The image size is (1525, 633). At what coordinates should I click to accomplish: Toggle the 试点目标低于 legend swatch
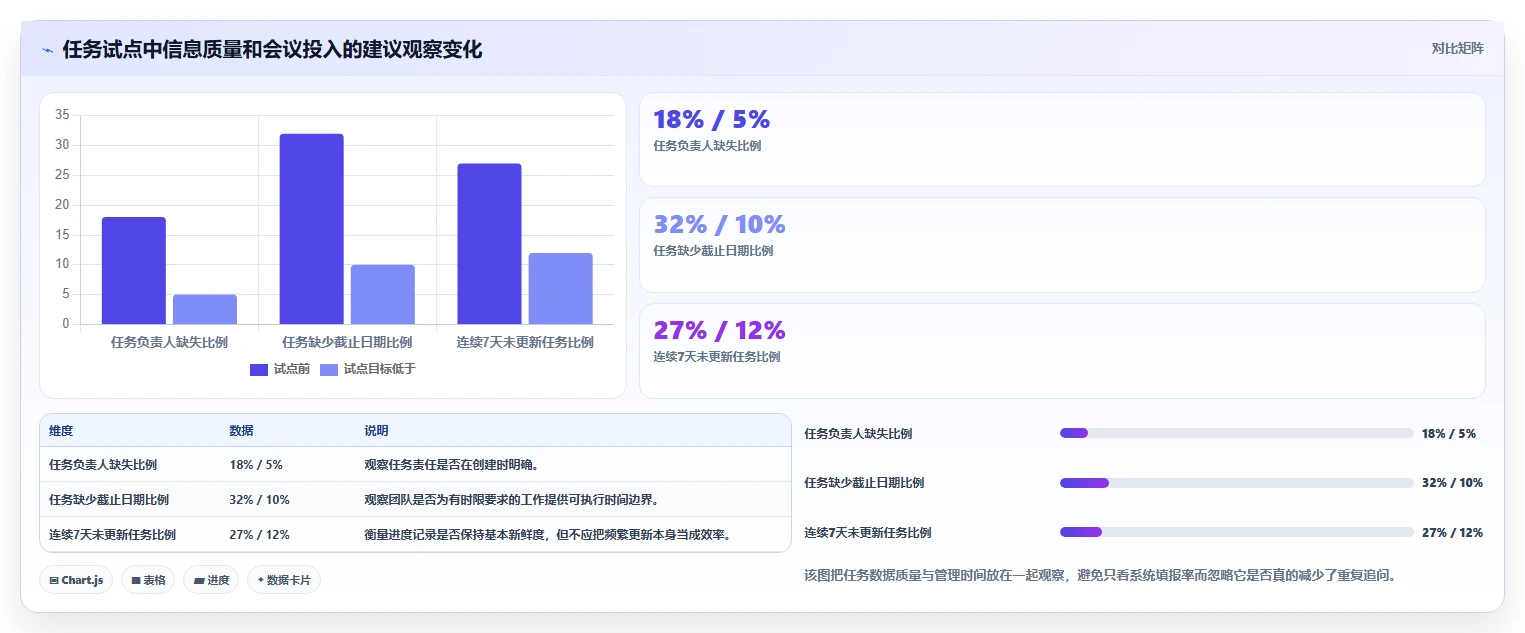coord(329,370)
